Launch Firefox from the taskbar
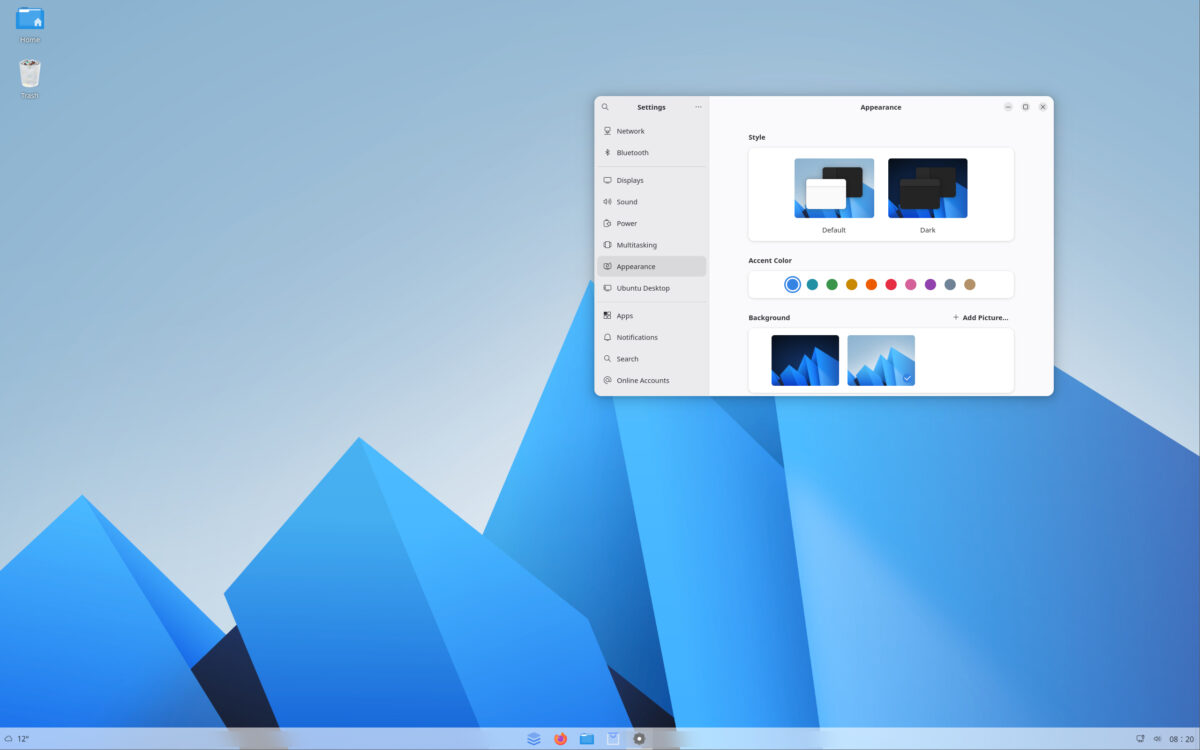1200x750 pixels. [560, 738]
